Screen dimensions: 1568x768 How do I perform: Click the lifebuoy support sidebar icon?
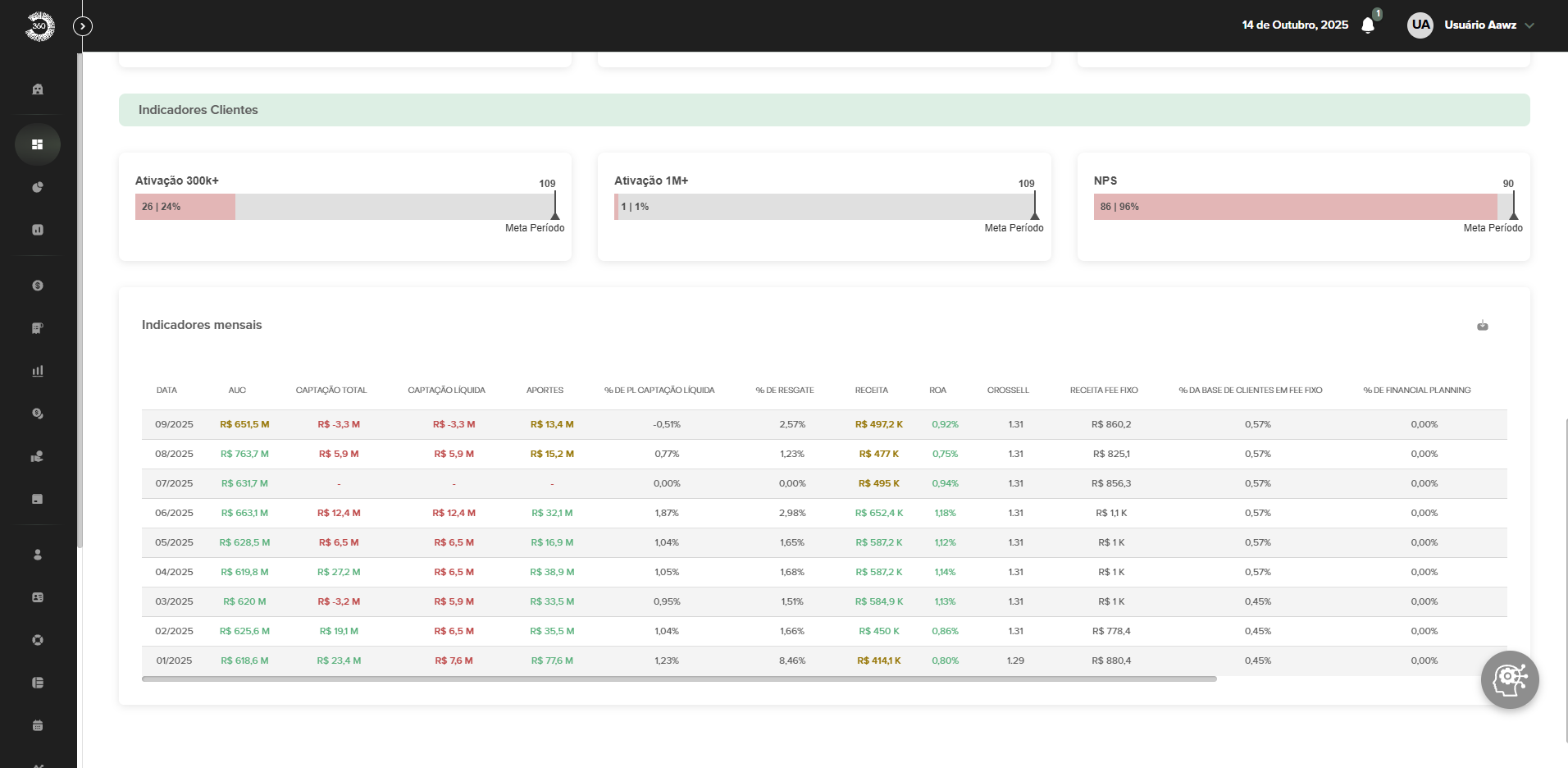tap(38, 640)
